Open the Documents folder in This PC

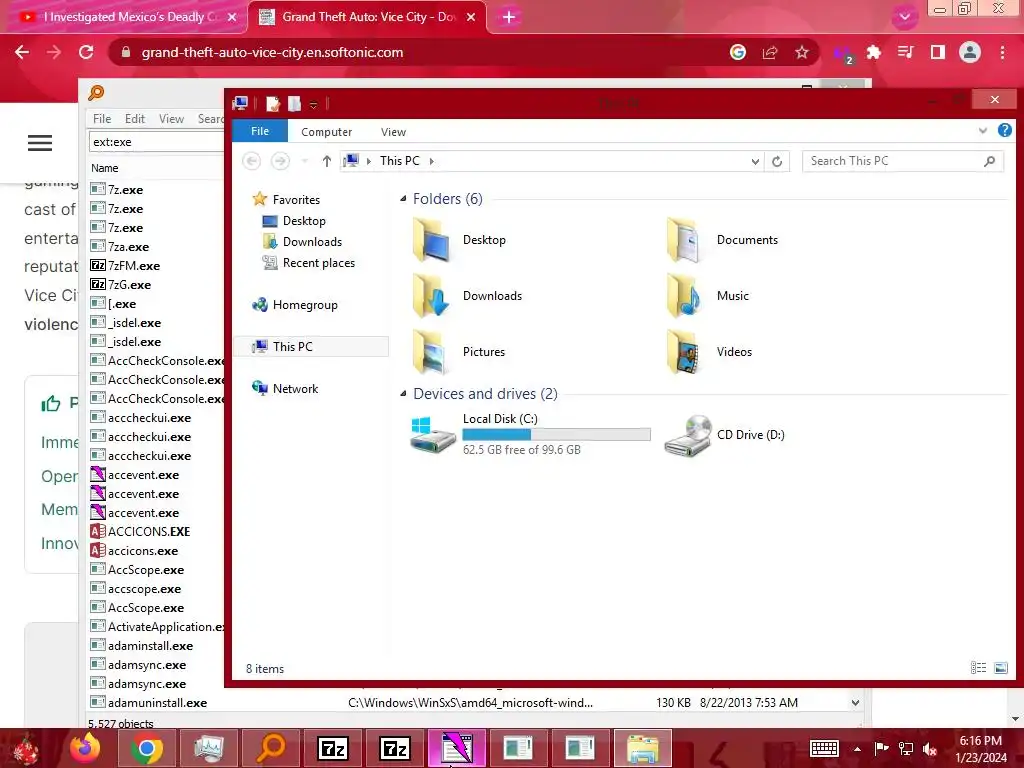723,240
